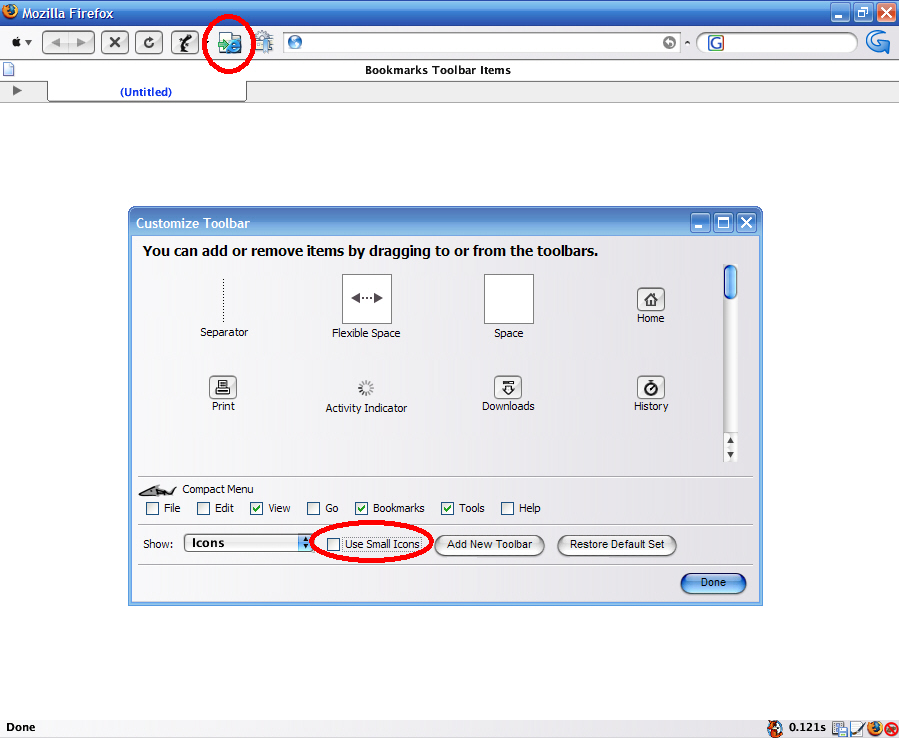Minimize the Customize Toolbar dialog
The image size is (899, 738).
point(699,222)
